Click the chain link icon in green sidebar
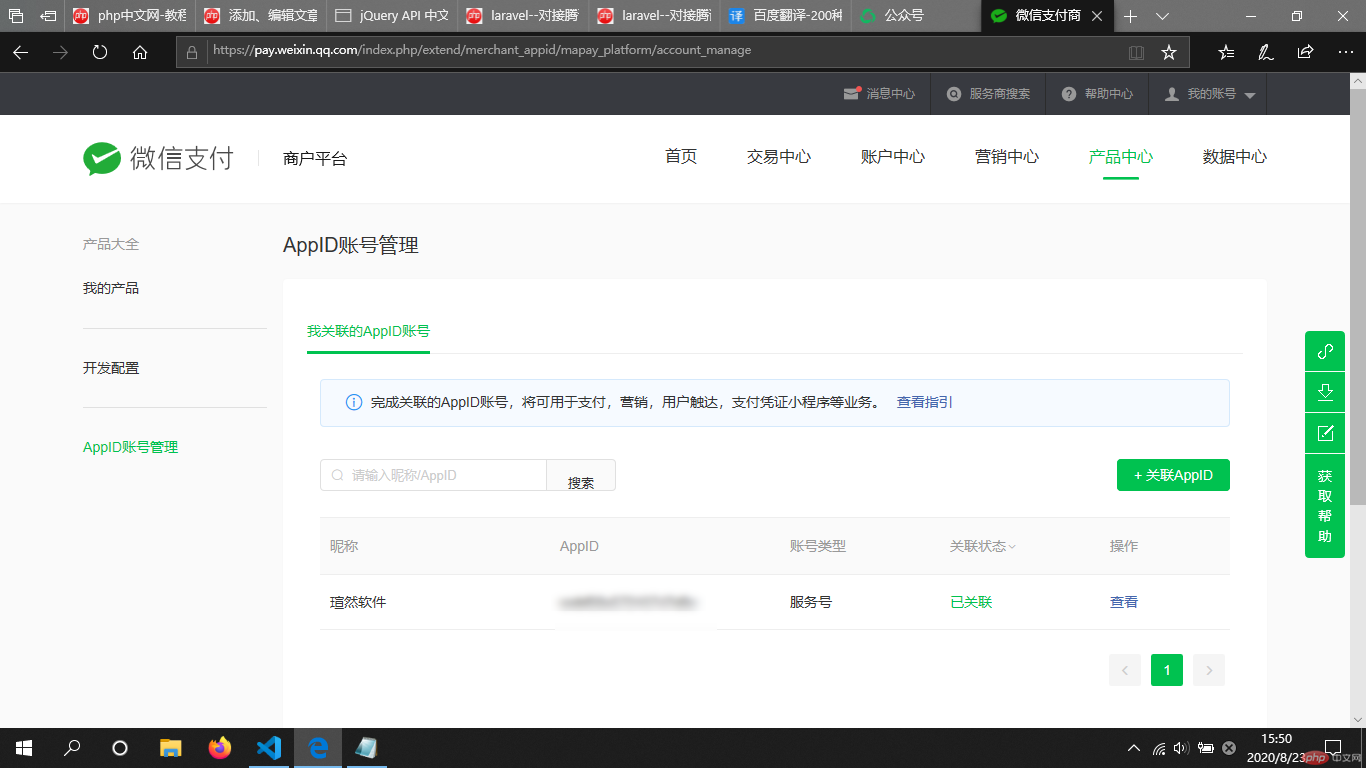This screenshot has width=1366, height=768. pyautogui.click(x=1324, y=351)
